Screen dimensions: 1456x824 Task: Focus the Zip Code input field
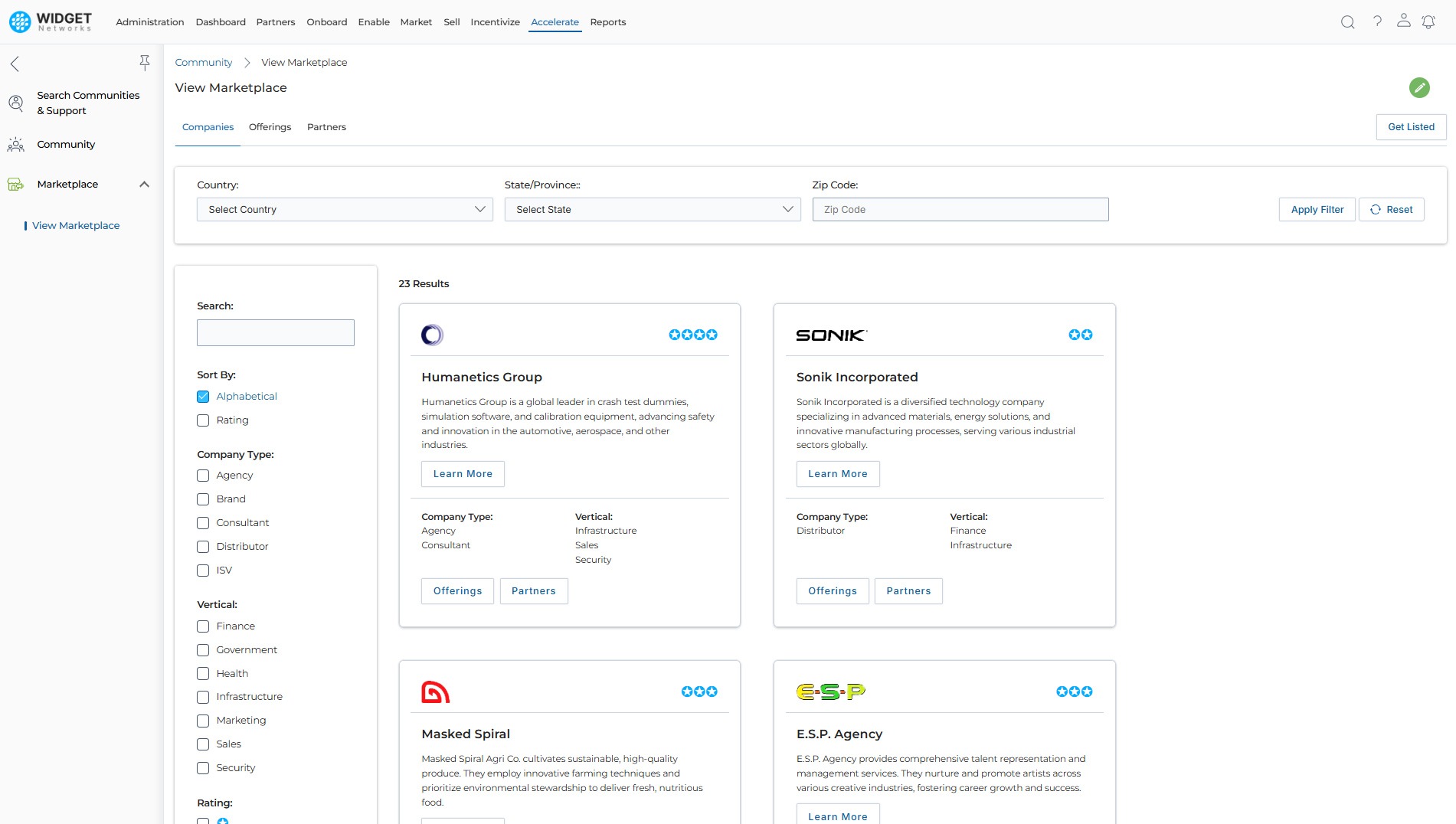pos(960,210)
